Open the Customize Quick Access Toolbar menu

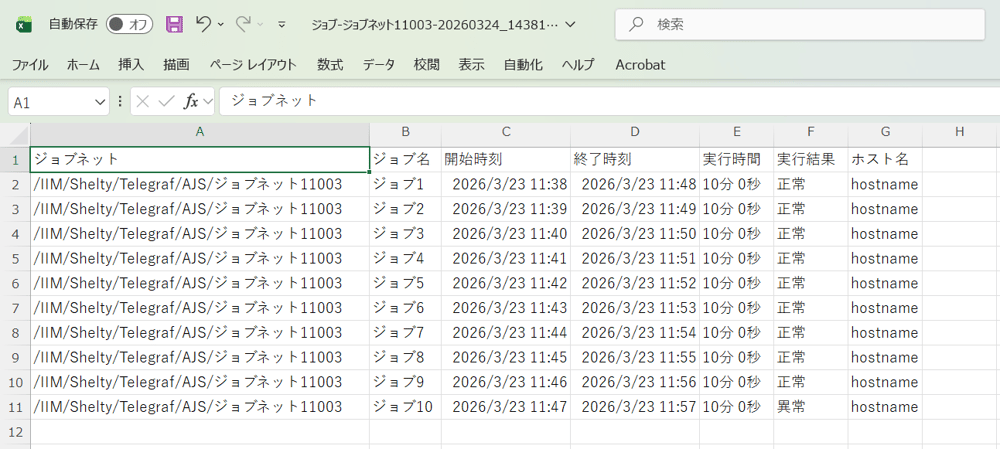pyautogui.click(x=281, y=25)
